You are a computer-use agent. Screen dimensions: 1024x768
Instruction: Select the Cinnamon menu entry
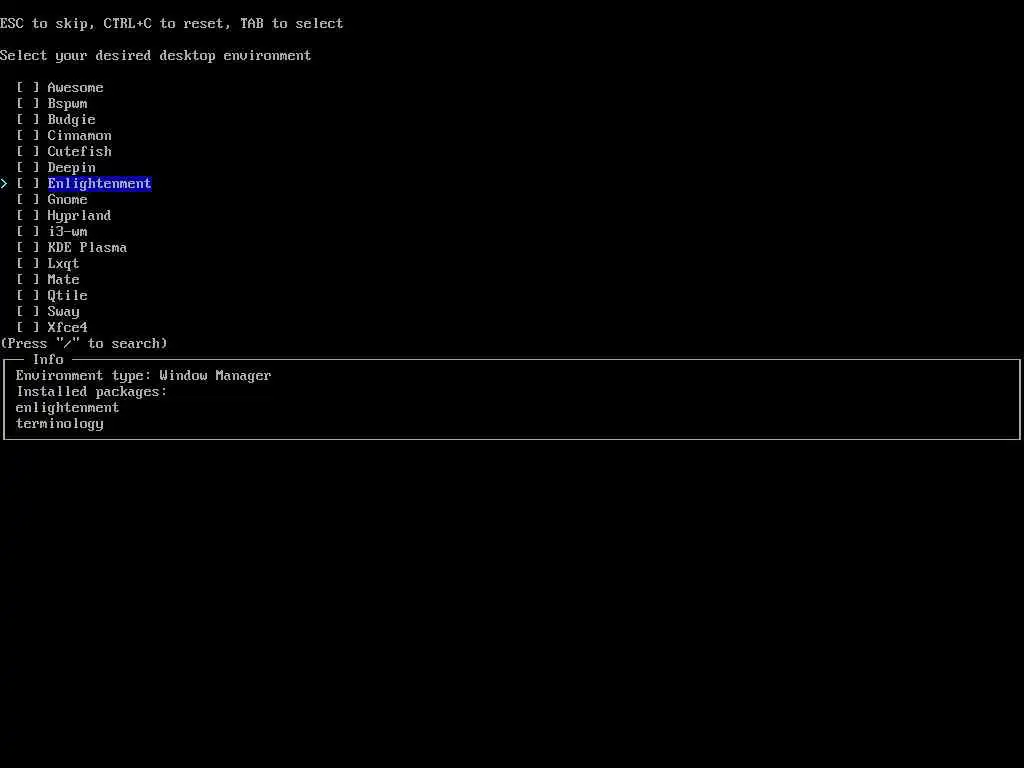tap(79, 135)
